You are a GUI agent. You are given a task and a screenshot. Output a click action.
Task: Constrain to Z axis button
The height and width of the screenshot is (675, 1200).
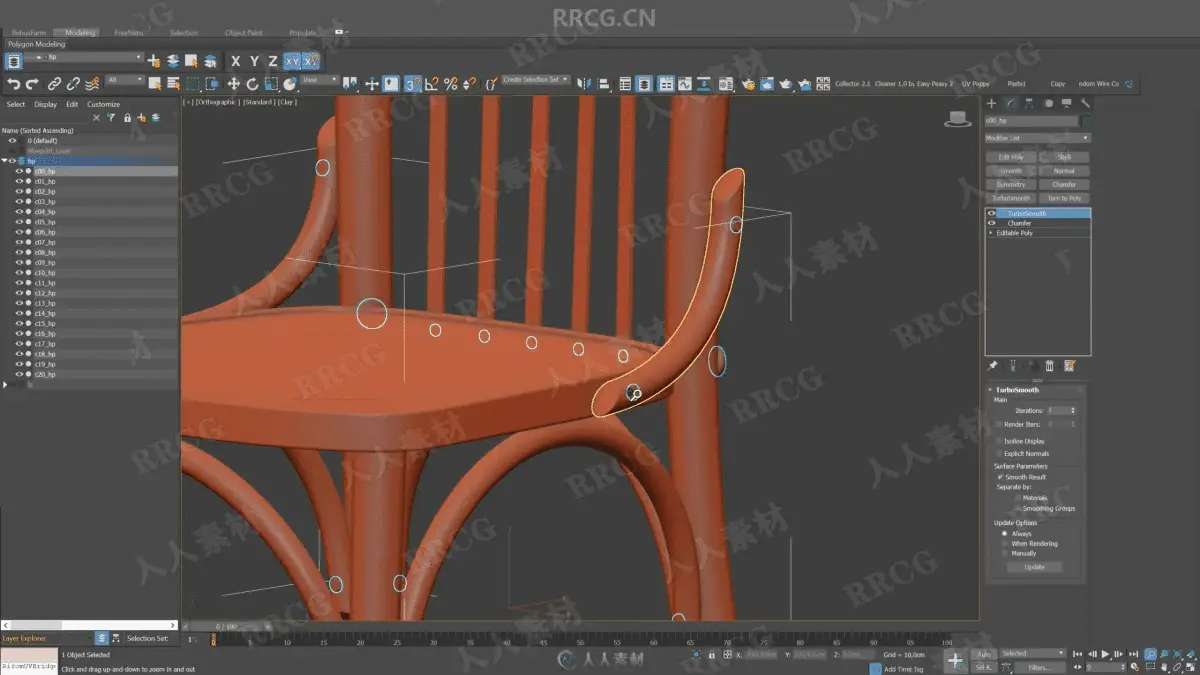[272, 61]
